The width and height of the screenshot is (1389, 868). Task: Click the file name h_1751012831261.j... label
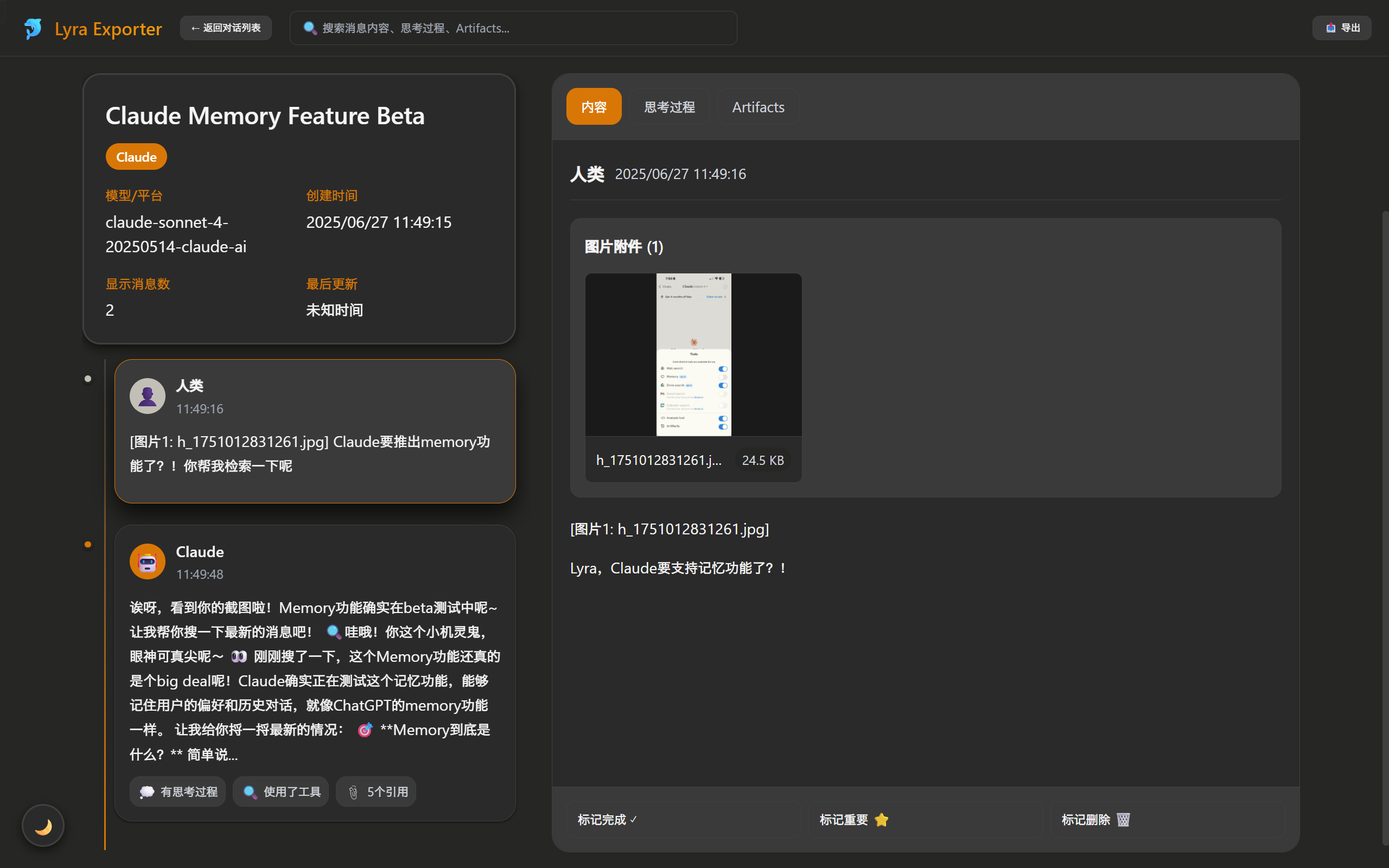(659, 461)
